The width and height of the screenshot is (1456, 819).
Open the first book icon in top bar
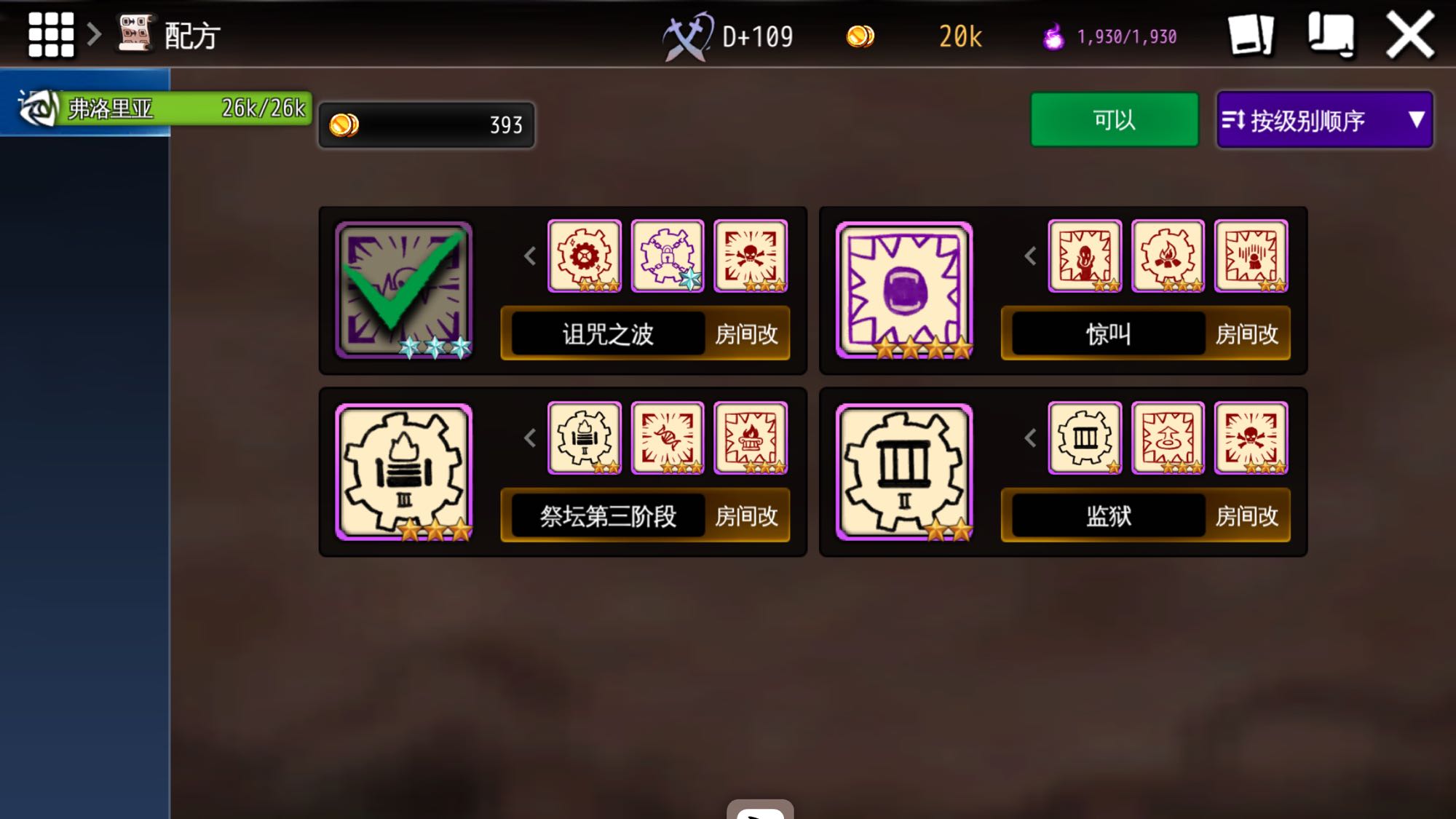click(1251, 35)
